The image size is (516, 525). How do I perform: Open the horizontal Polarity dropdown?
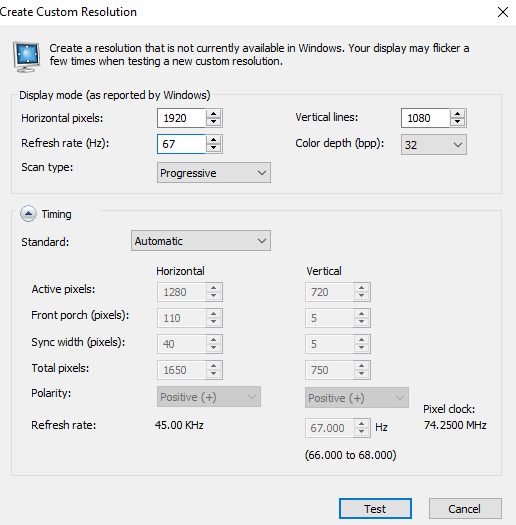click(x=209, y=397)
